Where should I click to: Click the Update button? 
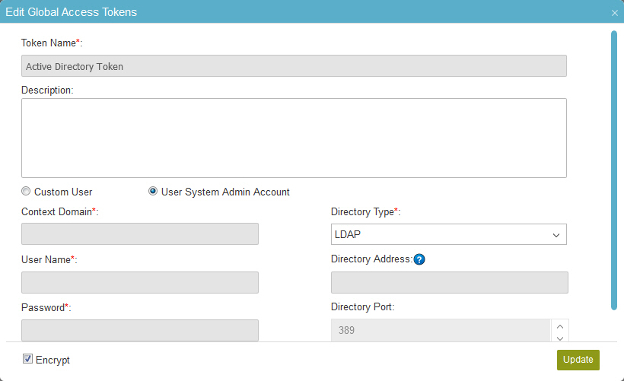578,360
